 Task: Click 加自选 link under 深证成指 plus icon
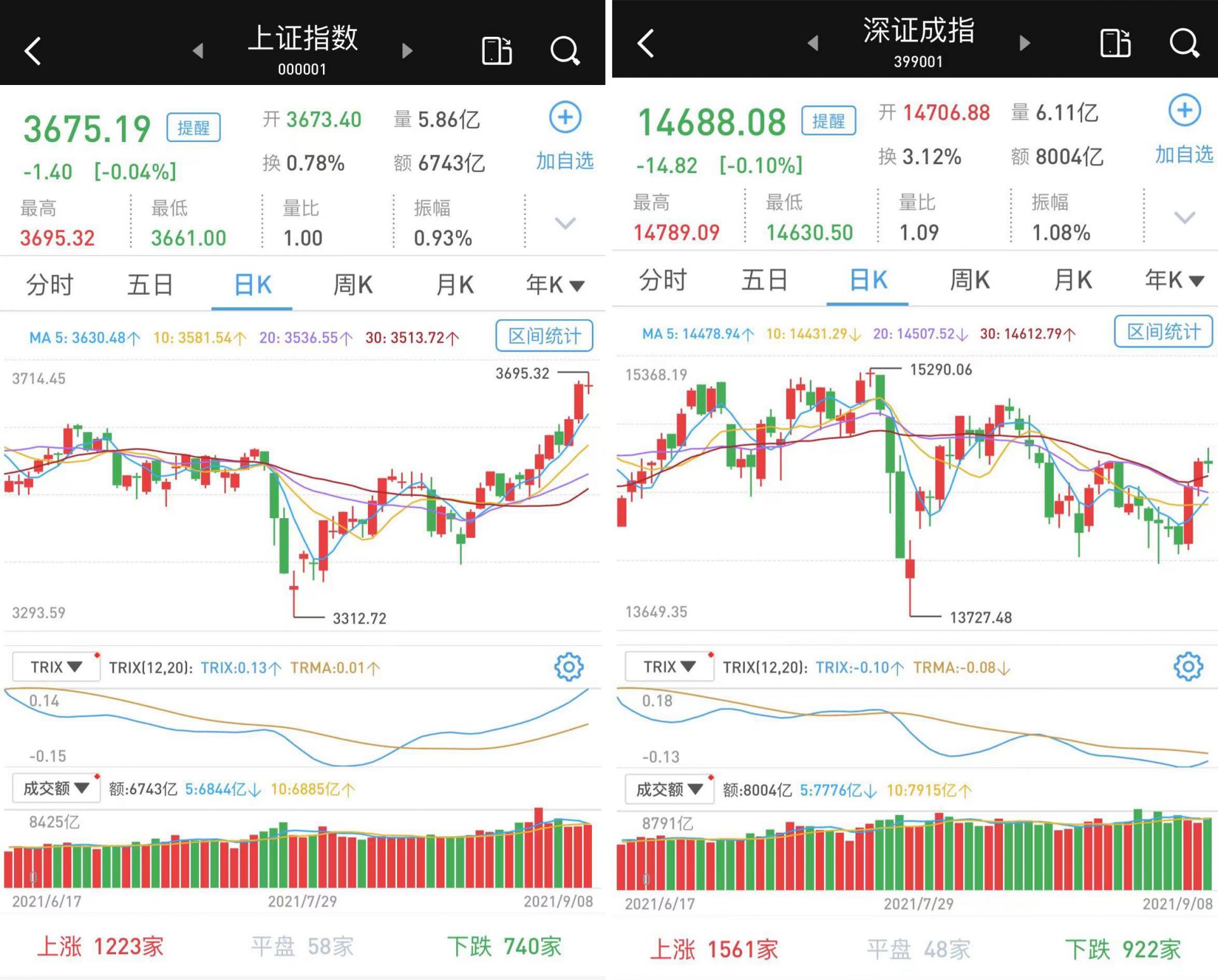1184,154
